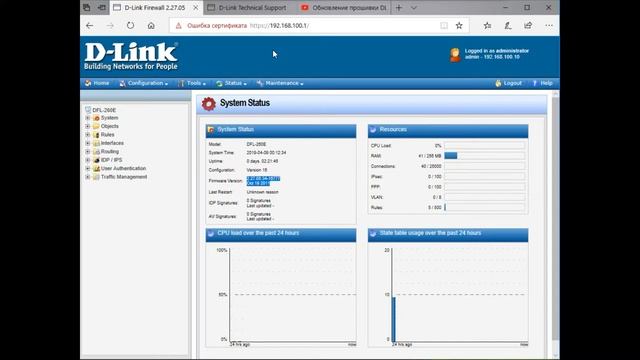Go back using the browser back arrow
This screenshot has width=640, height=360.
pos(89,25)
